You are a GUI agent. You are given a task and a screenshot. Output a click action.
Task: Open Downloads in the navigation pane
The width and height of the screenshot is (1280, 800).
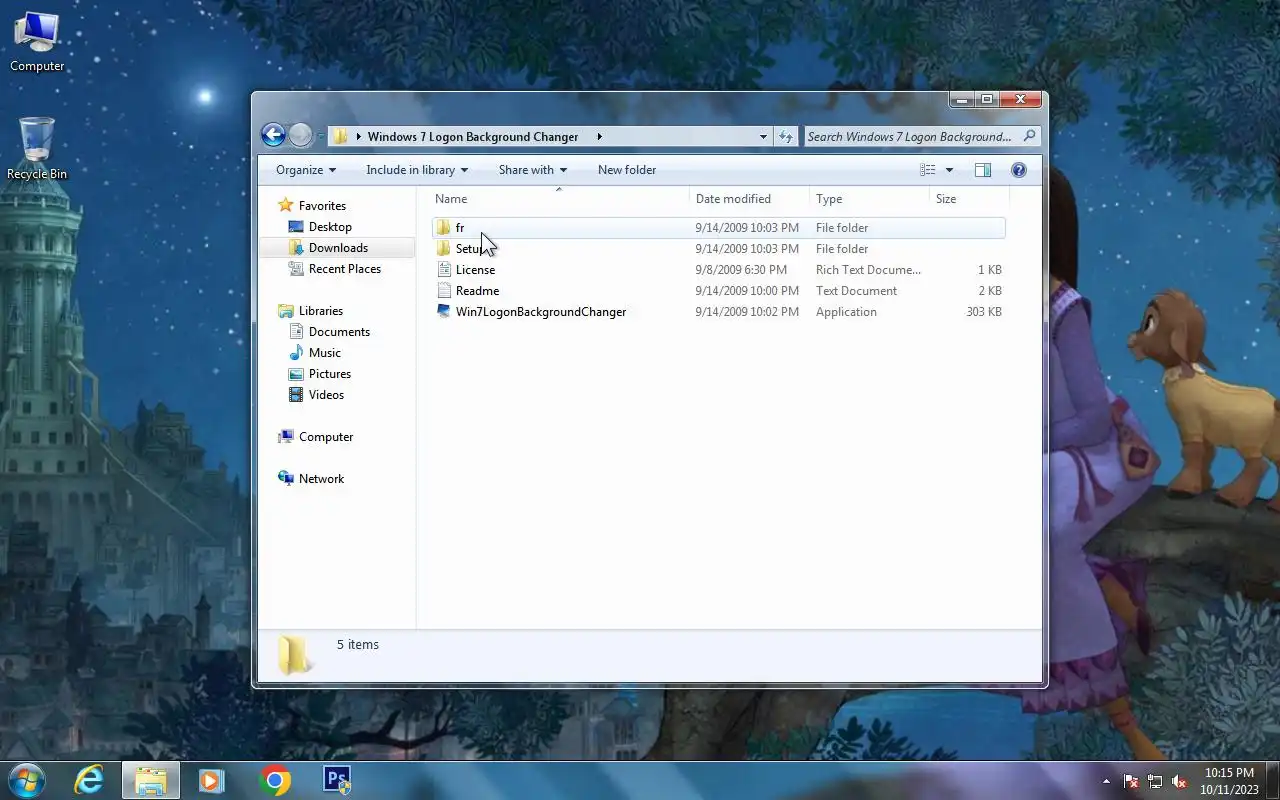tap(338, 248)
